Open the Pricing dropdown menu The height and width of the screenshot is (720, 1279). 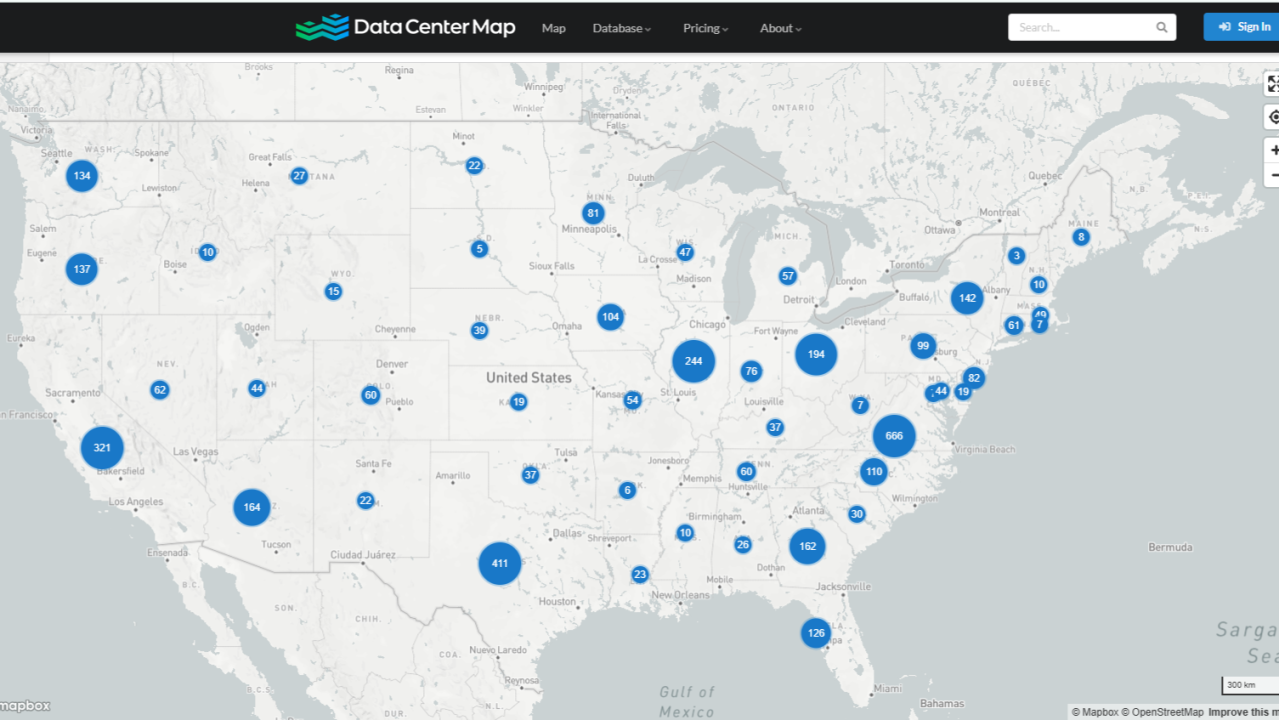[705, 28]
